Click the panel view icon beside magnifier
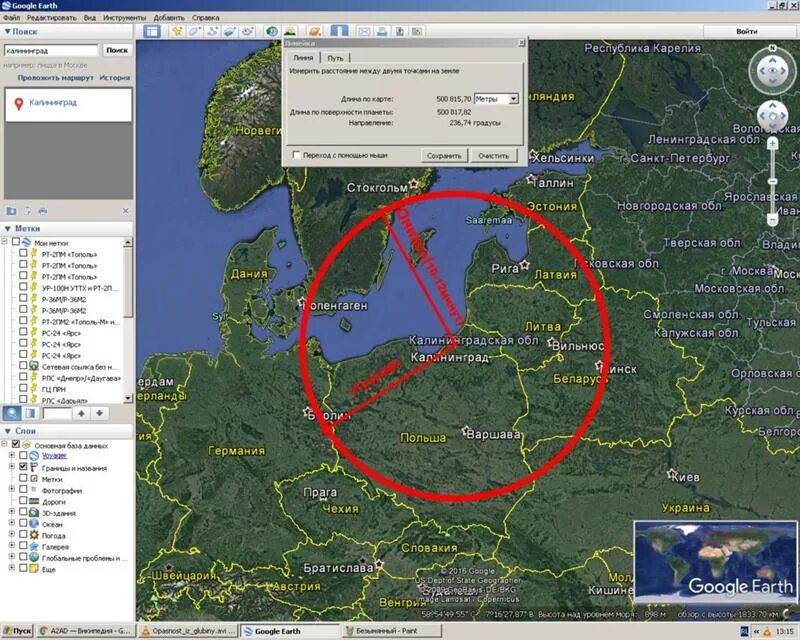The width and height of the screenshot is (800, 640). click(30, 413)
